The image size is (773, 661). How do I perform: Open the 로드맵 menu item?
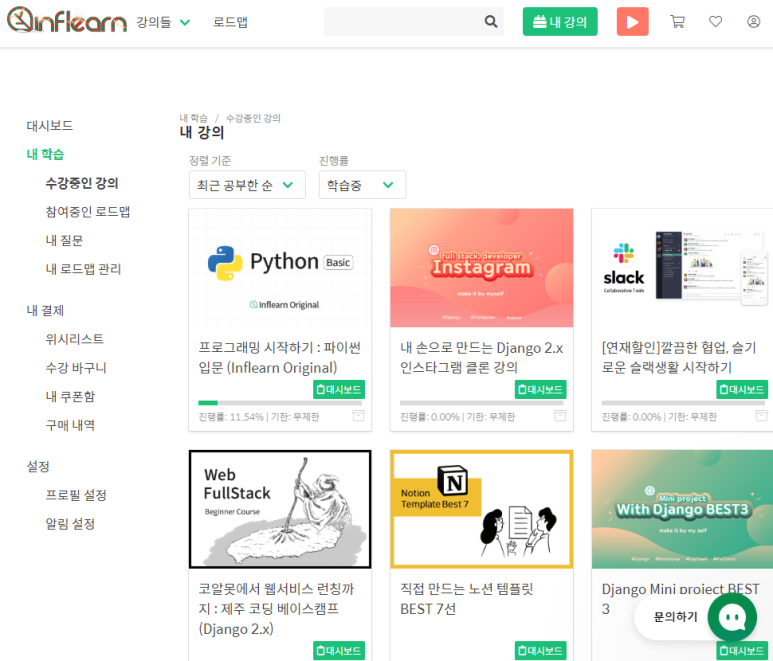(x=230, y=22)
